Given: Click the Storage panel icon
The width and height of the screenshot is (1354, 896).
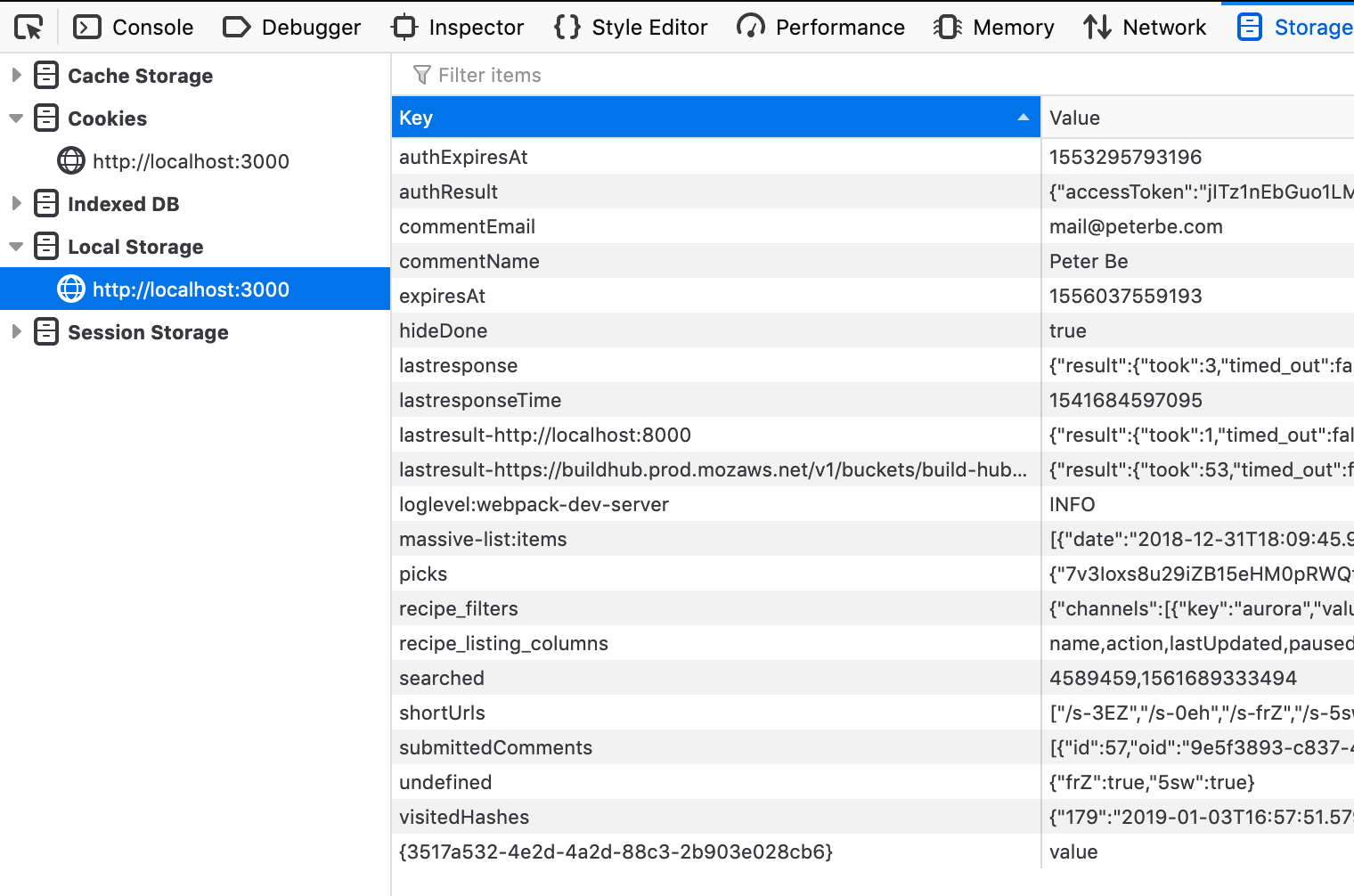Looking at the screenshot, I should pyautogui.click(x=1249, y=28).
